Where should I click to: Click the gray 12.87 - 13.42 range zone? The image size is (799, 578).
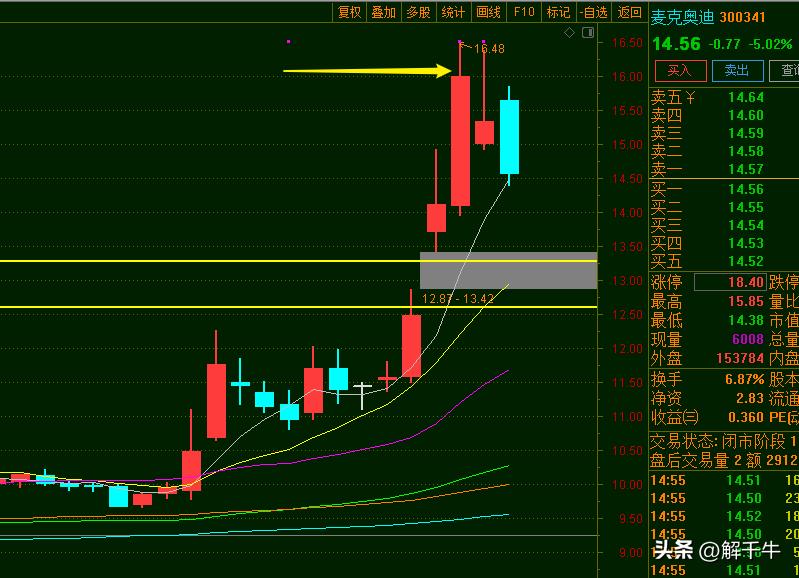(x=508, y=270)
